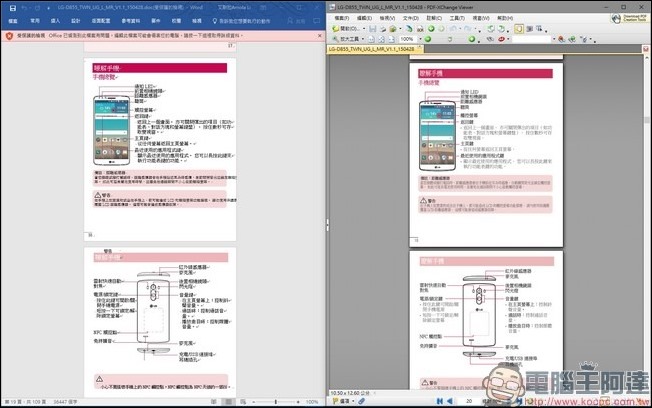Expand the dropdown arrow beside 開啟 button
652x408 pixels.
coord(364,29)
